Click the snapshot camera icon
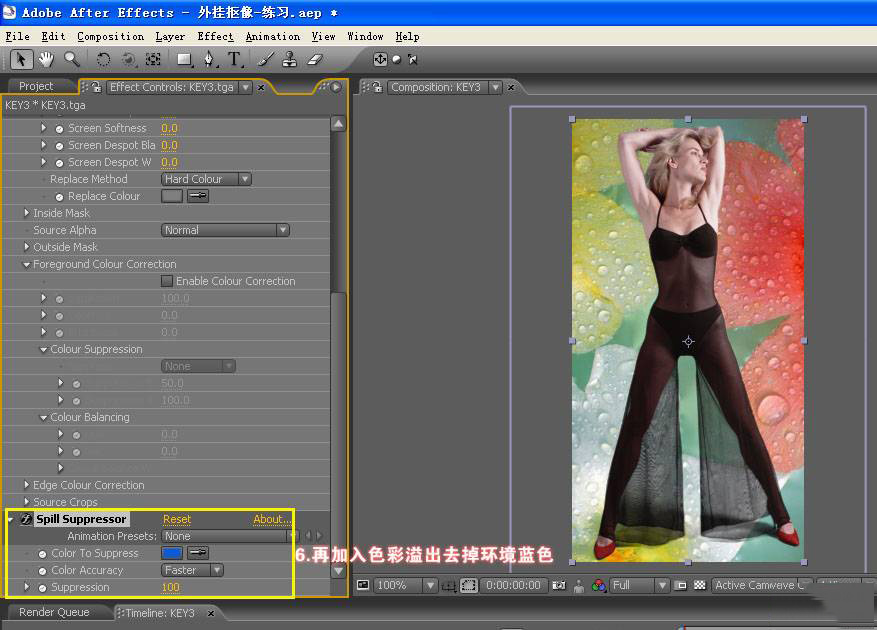The image size is (877, 630). (x=560, y=585)
